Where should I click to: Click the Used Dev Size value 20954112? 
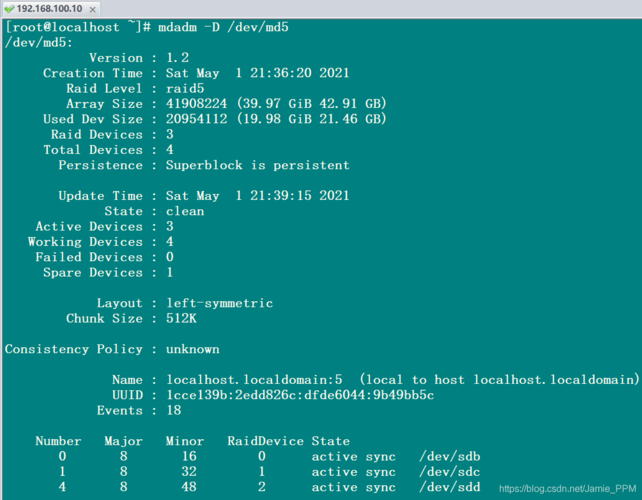196,119
